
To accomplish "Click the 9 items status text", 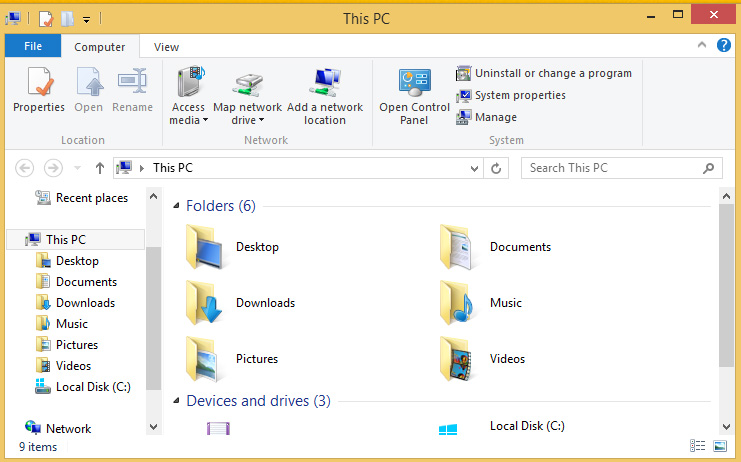I will [38, 447].
